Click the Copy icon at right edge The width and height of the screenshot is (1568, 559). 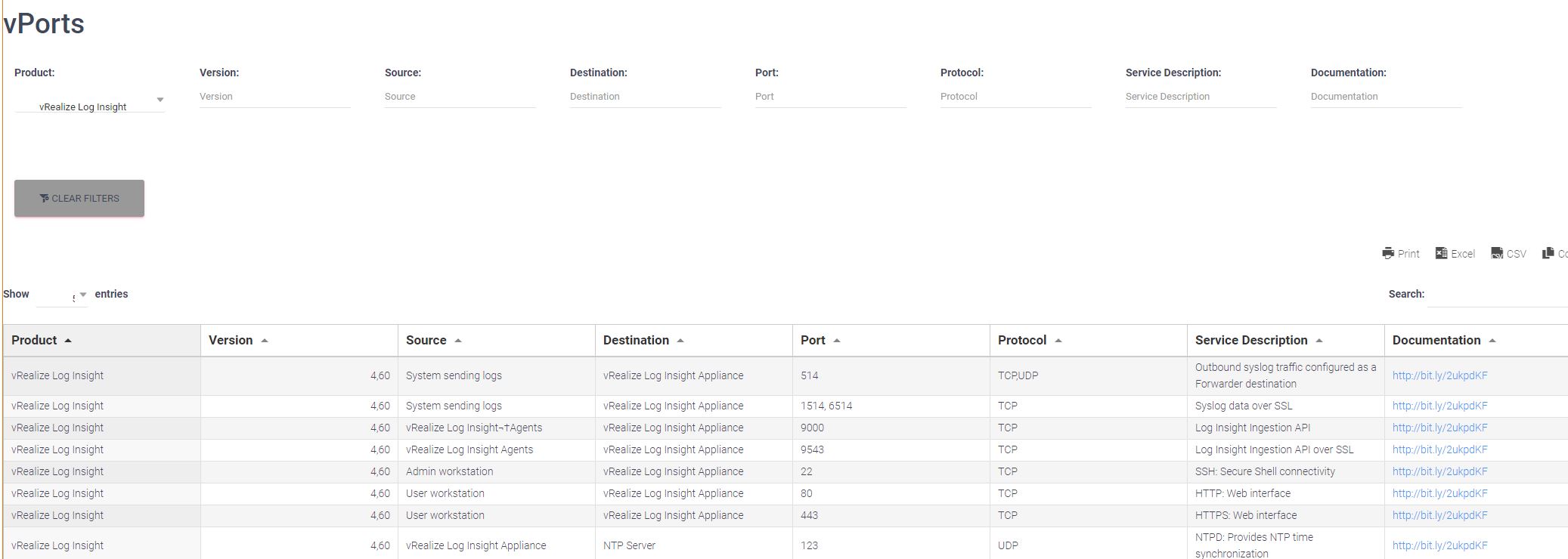click(1548, 254)
